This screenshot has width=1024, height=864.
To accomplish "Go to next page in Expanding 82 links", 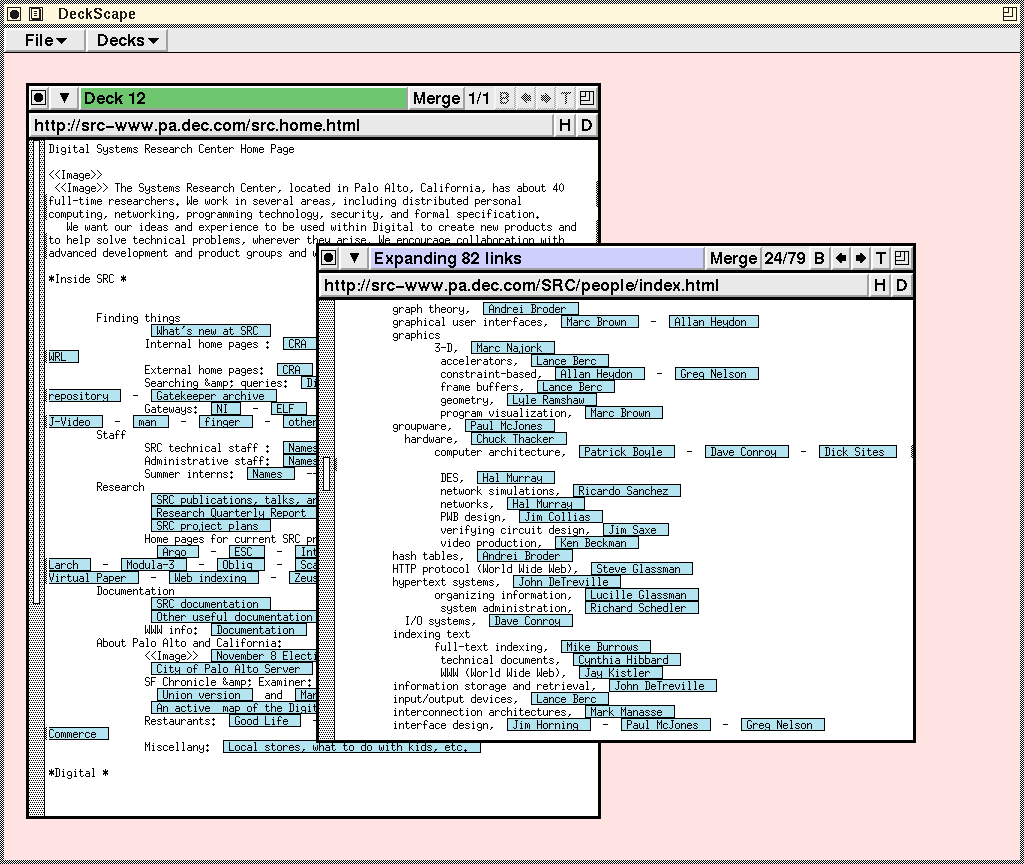I will pos(861,258).
